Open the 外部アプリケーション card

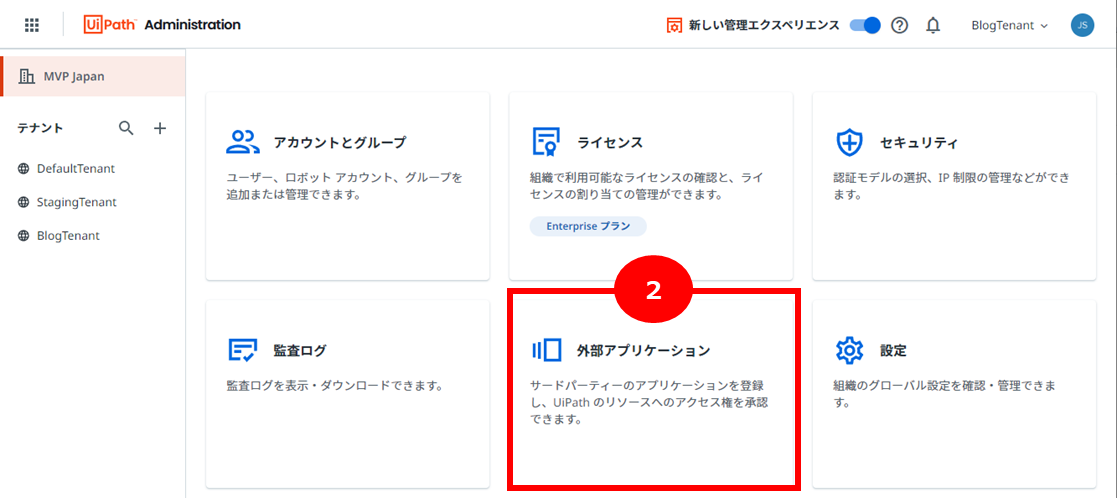coord(651,393)
